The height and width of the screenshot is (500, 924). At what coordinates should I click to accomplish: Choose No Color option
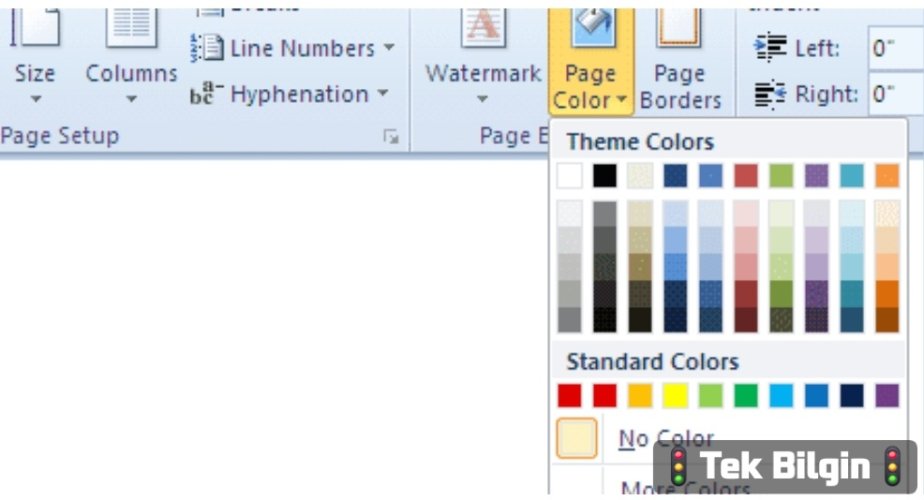coord(666,439)
